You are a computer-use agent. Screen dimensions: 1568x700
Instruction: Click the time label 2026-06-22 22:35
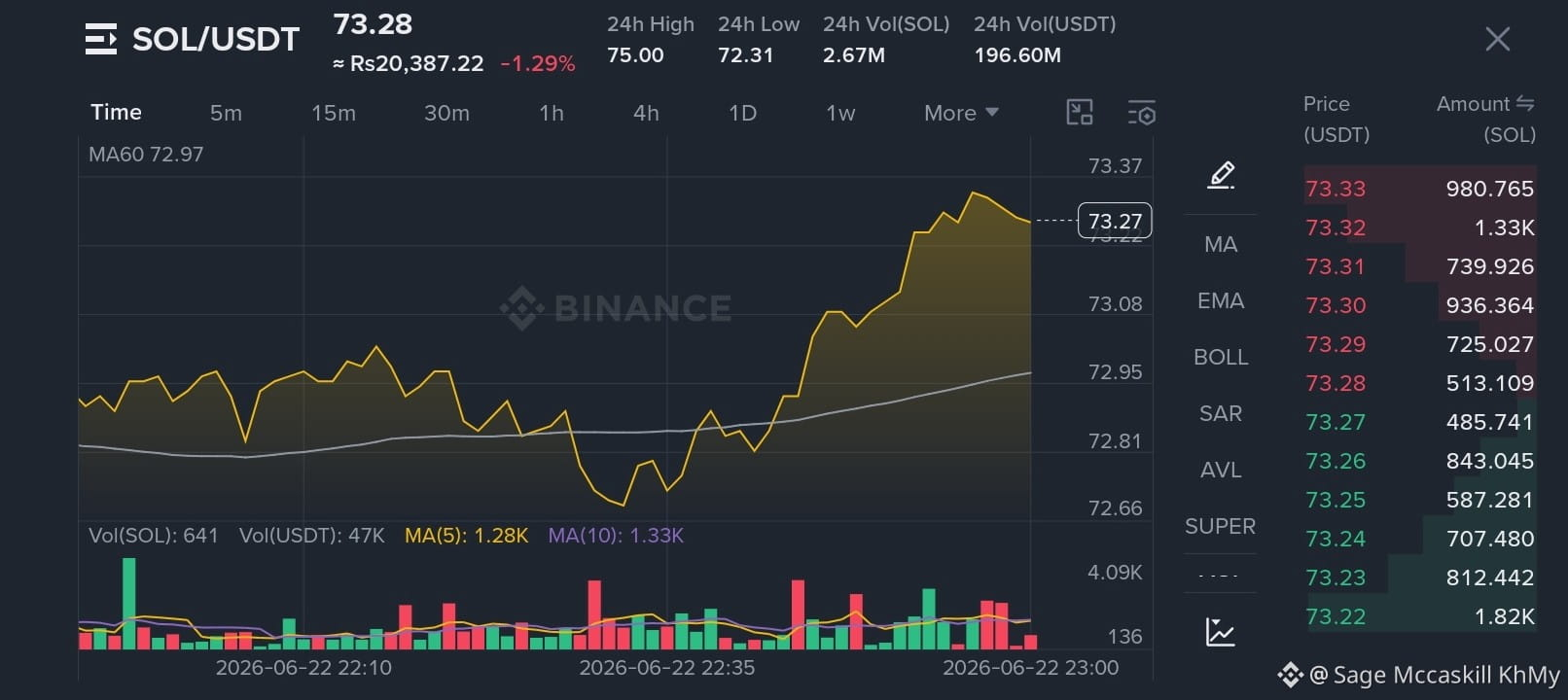pyautogui.click(x=667, y=668)
